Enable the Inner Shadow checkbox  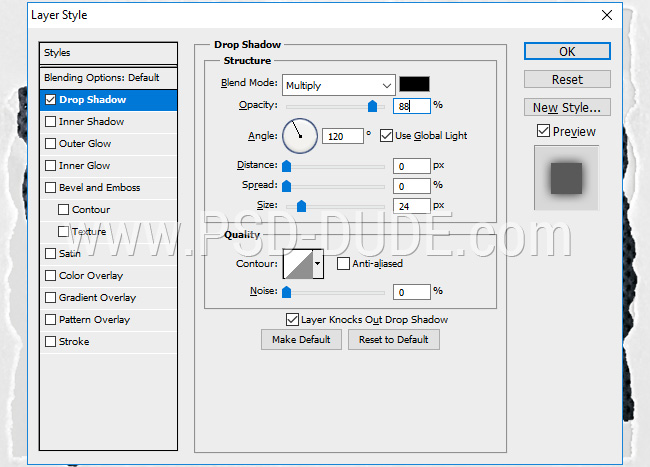click(51, 122)
